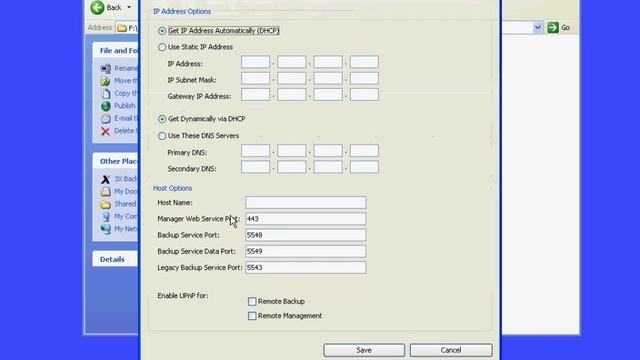Viewport: 640px width, 360px height.
Task: Click the Cancel button
Action: (x=451, y=350)
